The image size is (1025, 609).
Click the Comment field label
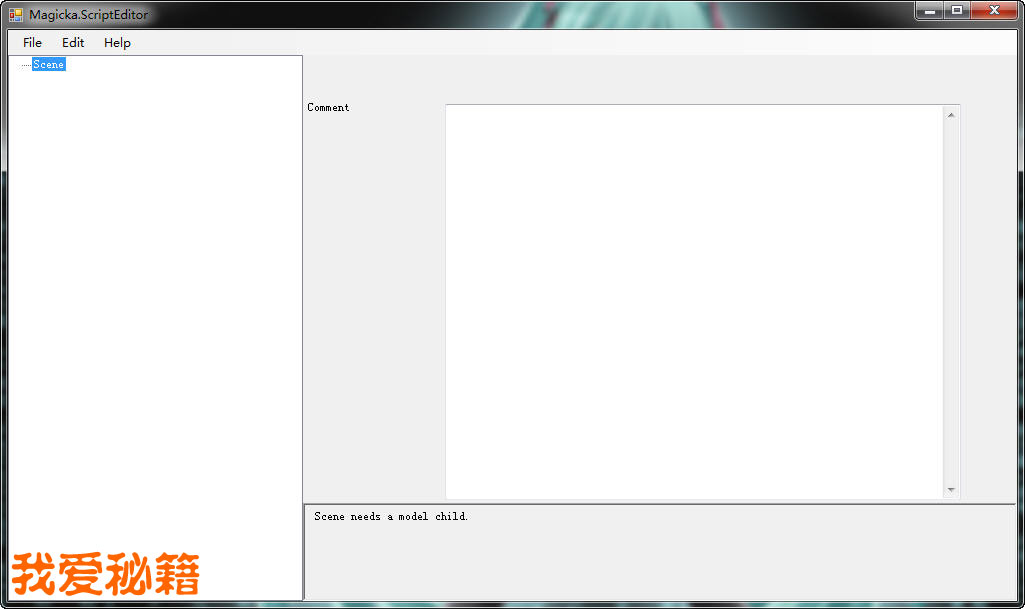click(328, 108)
